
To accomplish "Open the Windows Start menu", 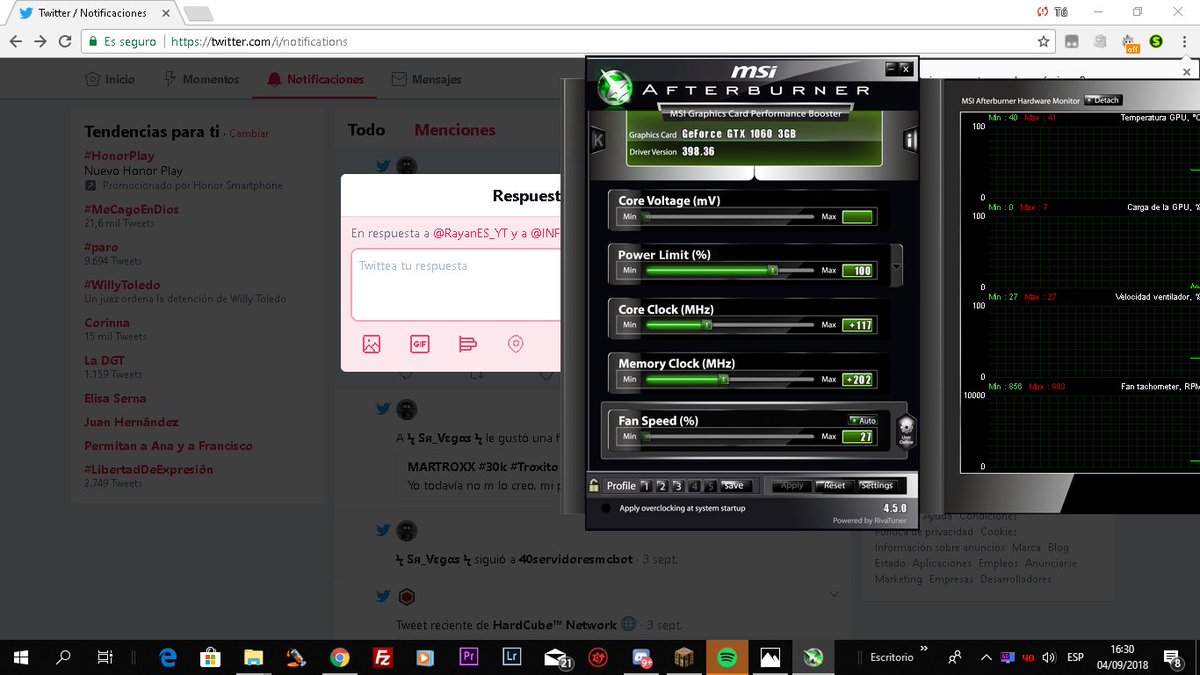I will [x=21, y=657].
